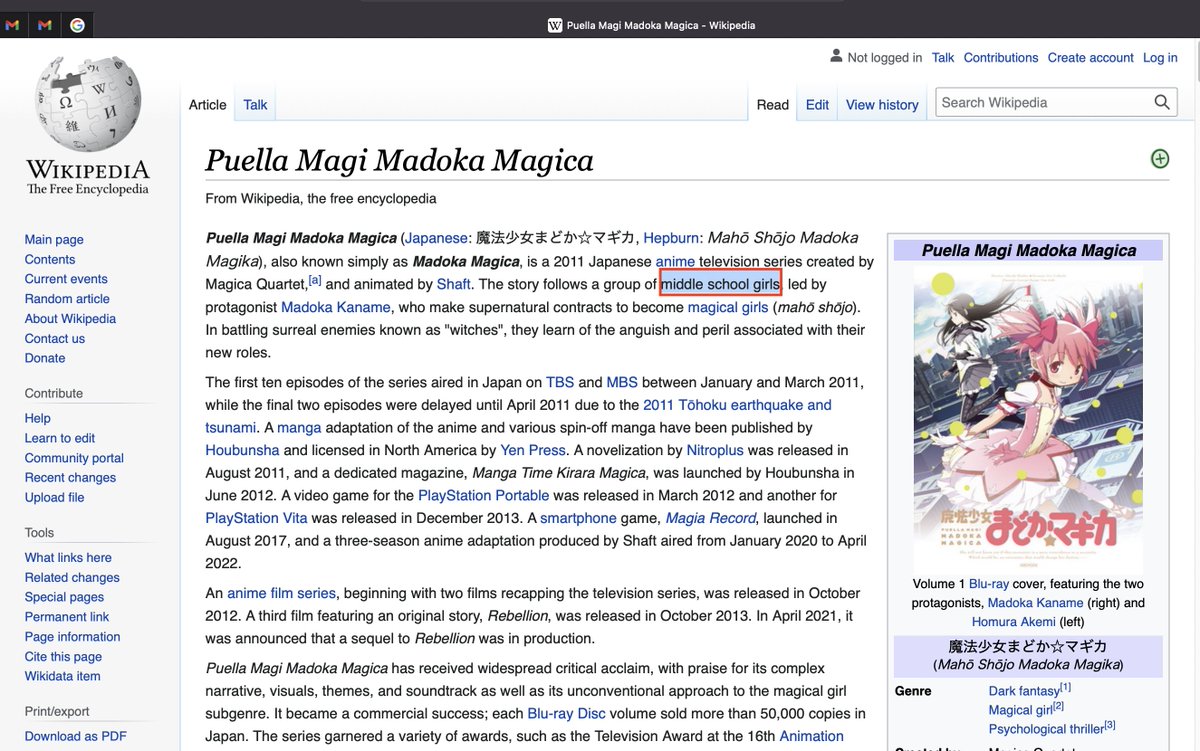This screenshot has width=1200, height=751.
Task: Open Upload file link
Action: (x=54, y=497)
